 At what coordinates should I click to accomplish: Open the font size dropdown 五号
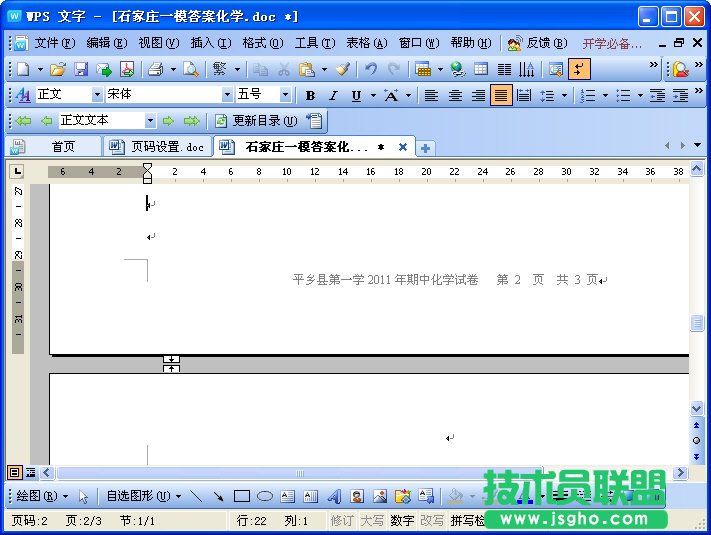coord(285,95)
